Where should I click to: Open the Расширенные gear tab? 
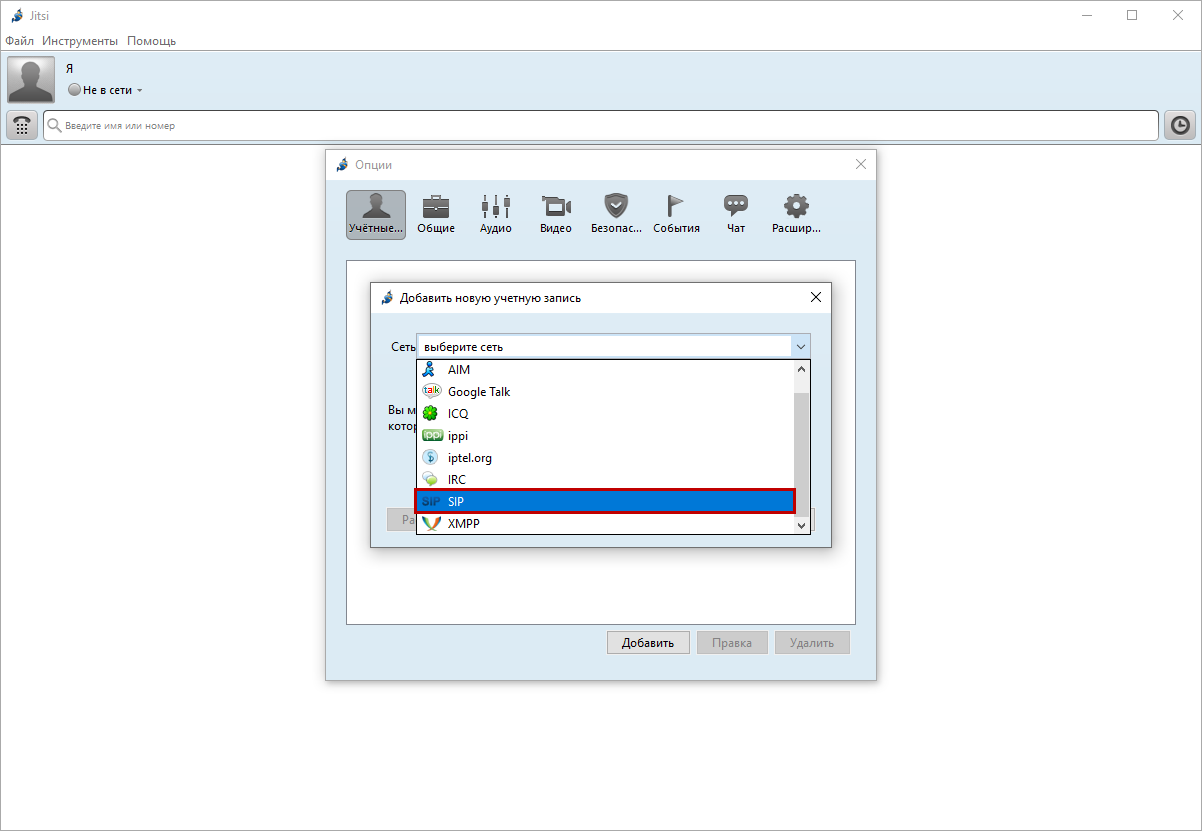pyautogui.click(x=796, y=215)
